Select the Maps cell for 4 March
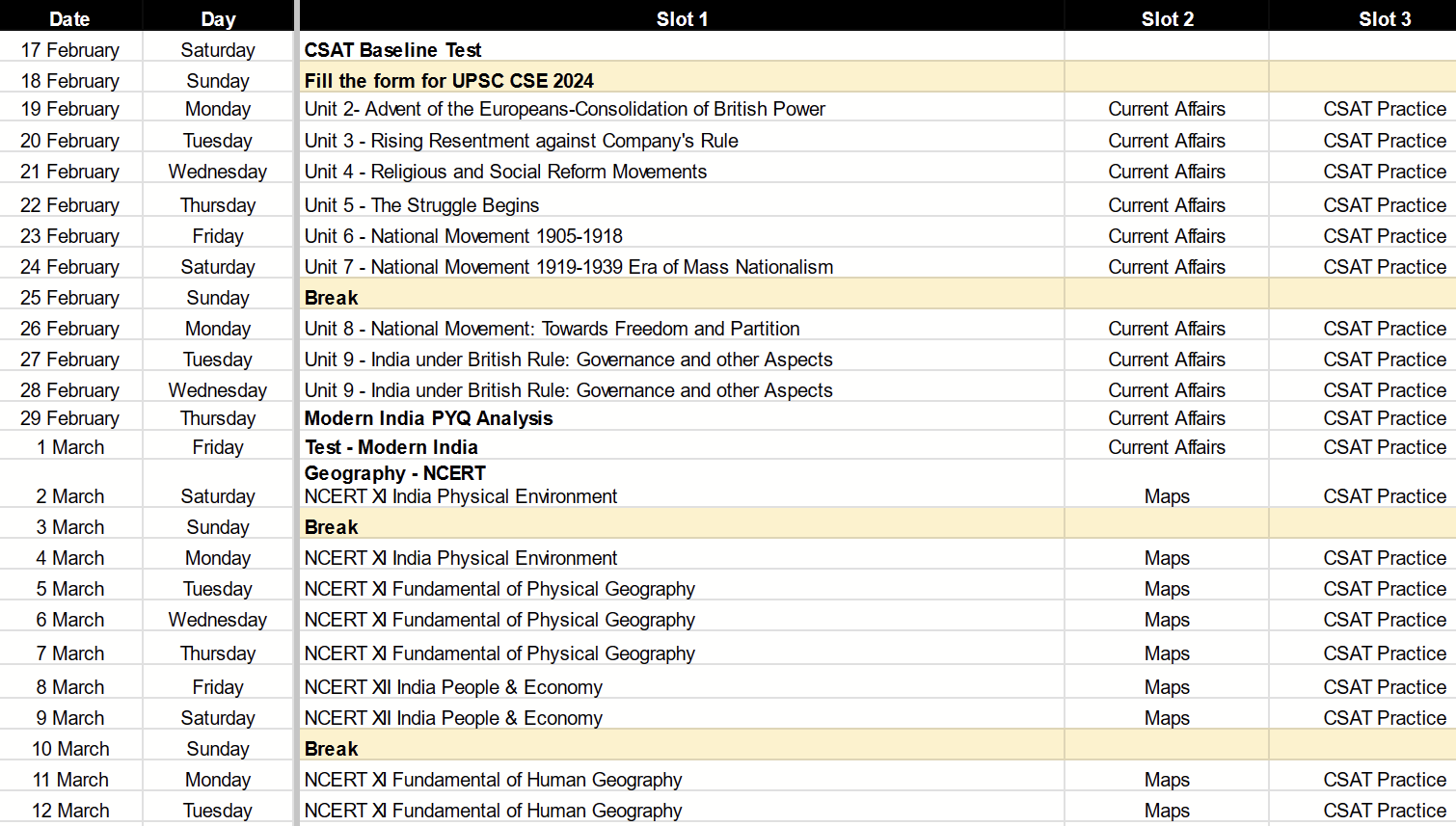Image resolution: width=1456 pixels, height=826 pixels. point(1167,557)
